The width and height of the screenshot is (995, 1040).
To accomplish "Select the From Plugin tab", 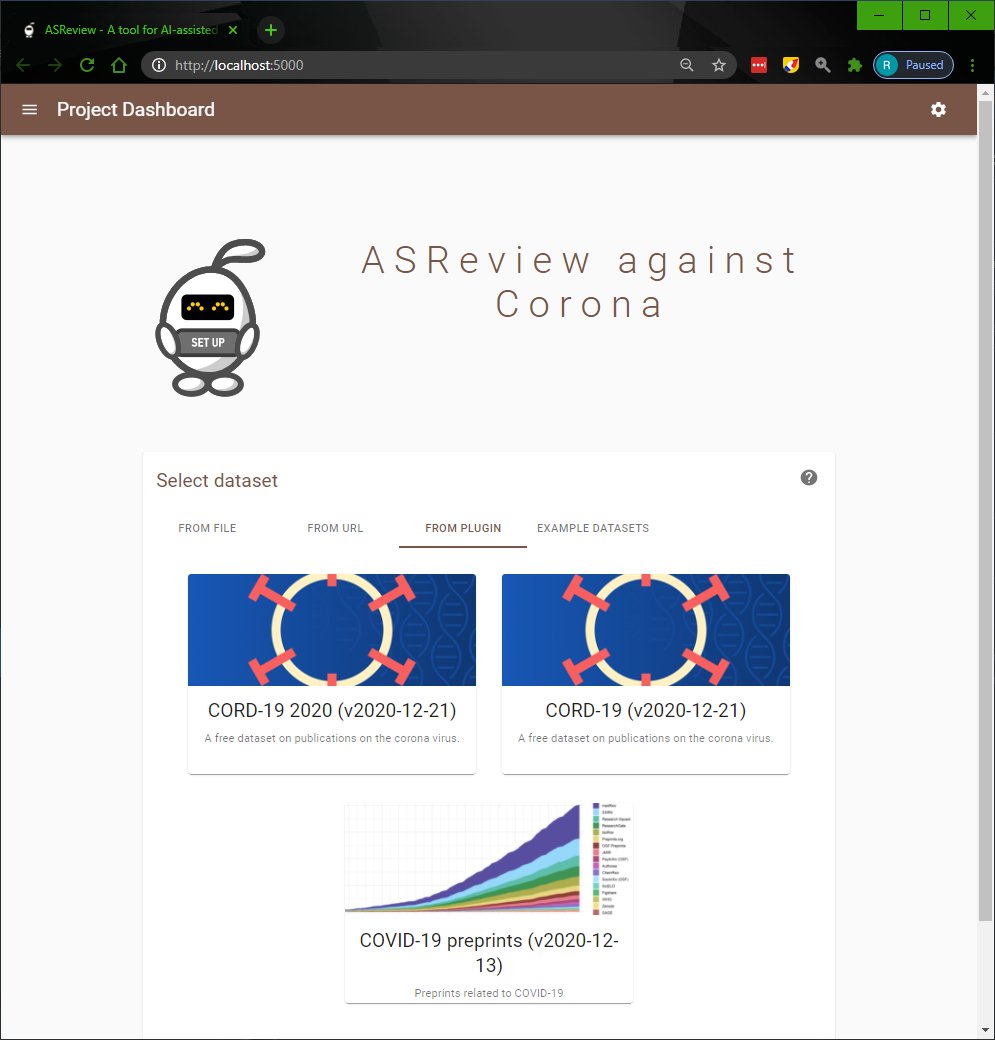I will coord(463,528).
